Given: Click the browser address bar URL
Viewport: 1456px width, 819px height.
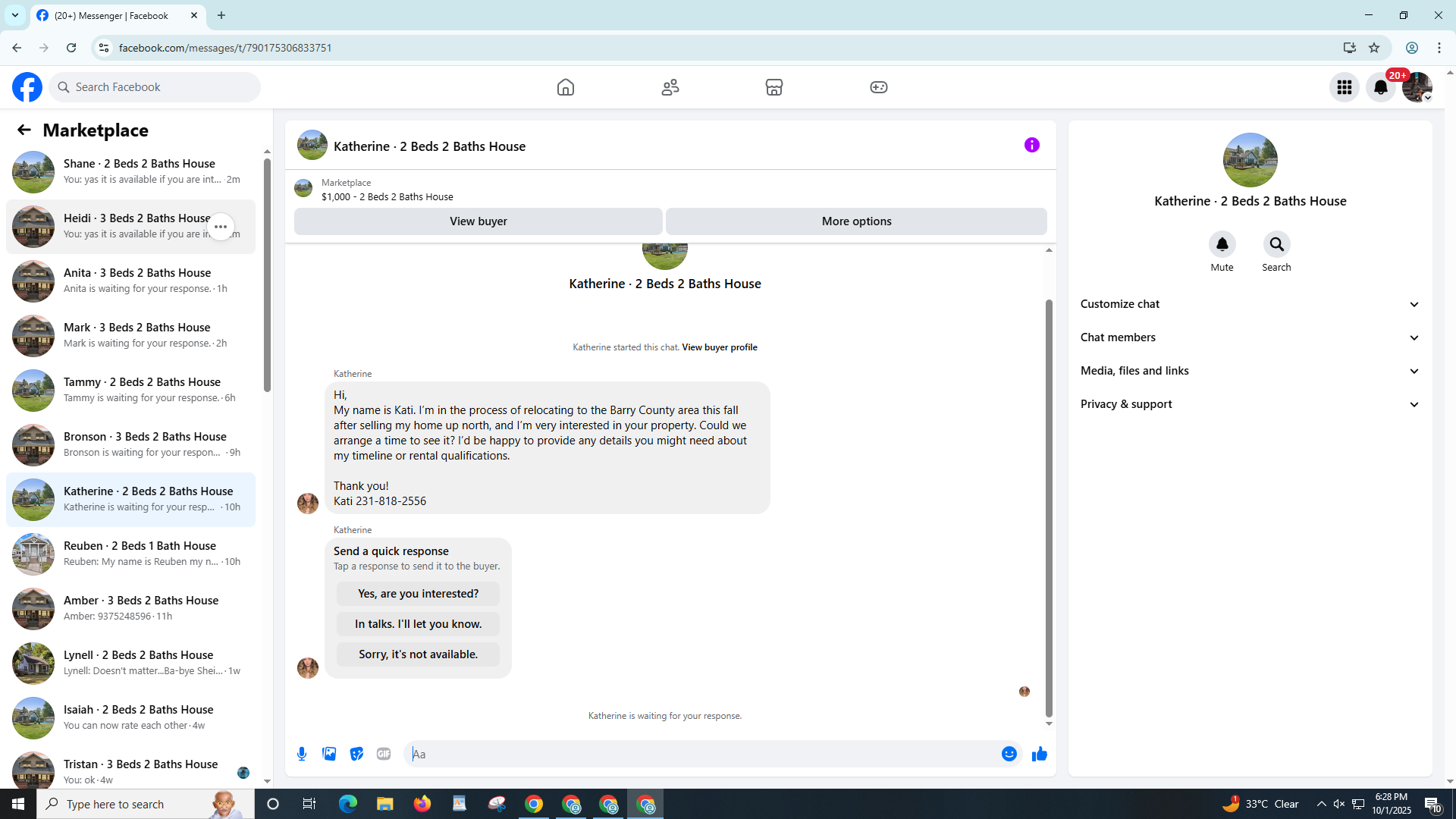Looking at the screenshot, I should 225,48.
